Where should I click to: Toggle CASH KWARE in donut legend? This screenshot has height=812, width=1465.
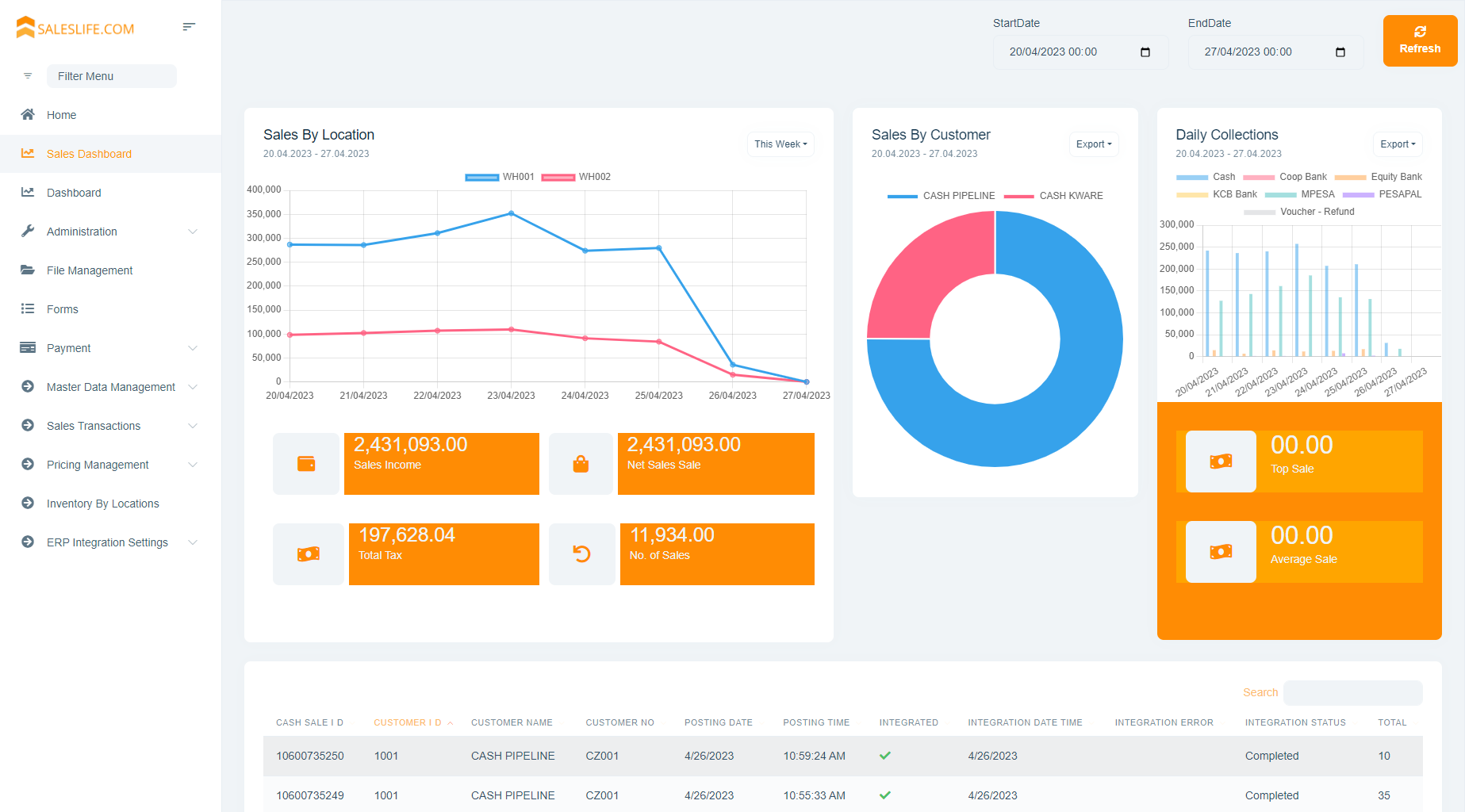click(1053, 196)
